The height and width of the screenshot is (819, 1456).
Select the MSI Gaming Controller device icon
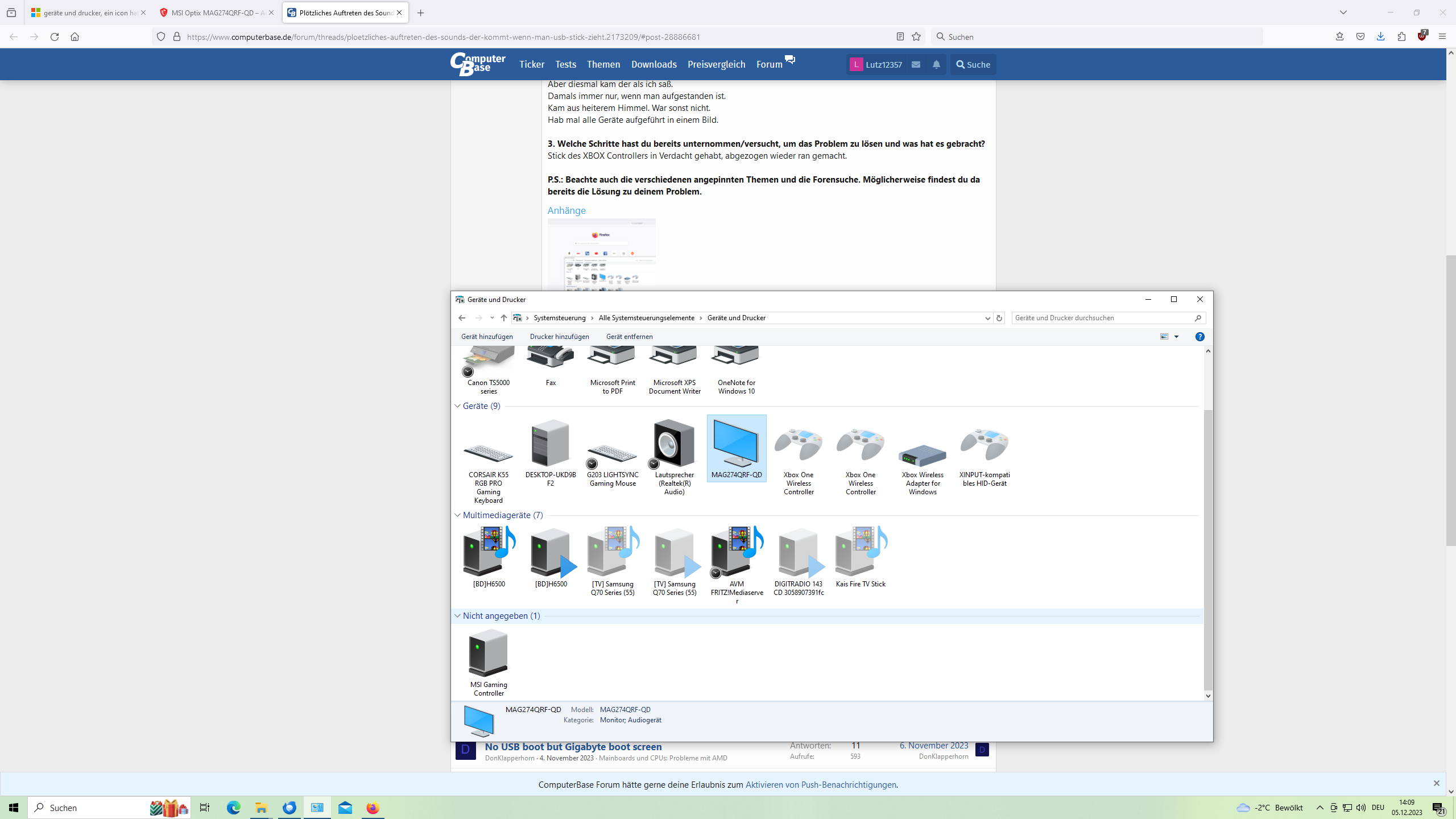coord(488,653)
